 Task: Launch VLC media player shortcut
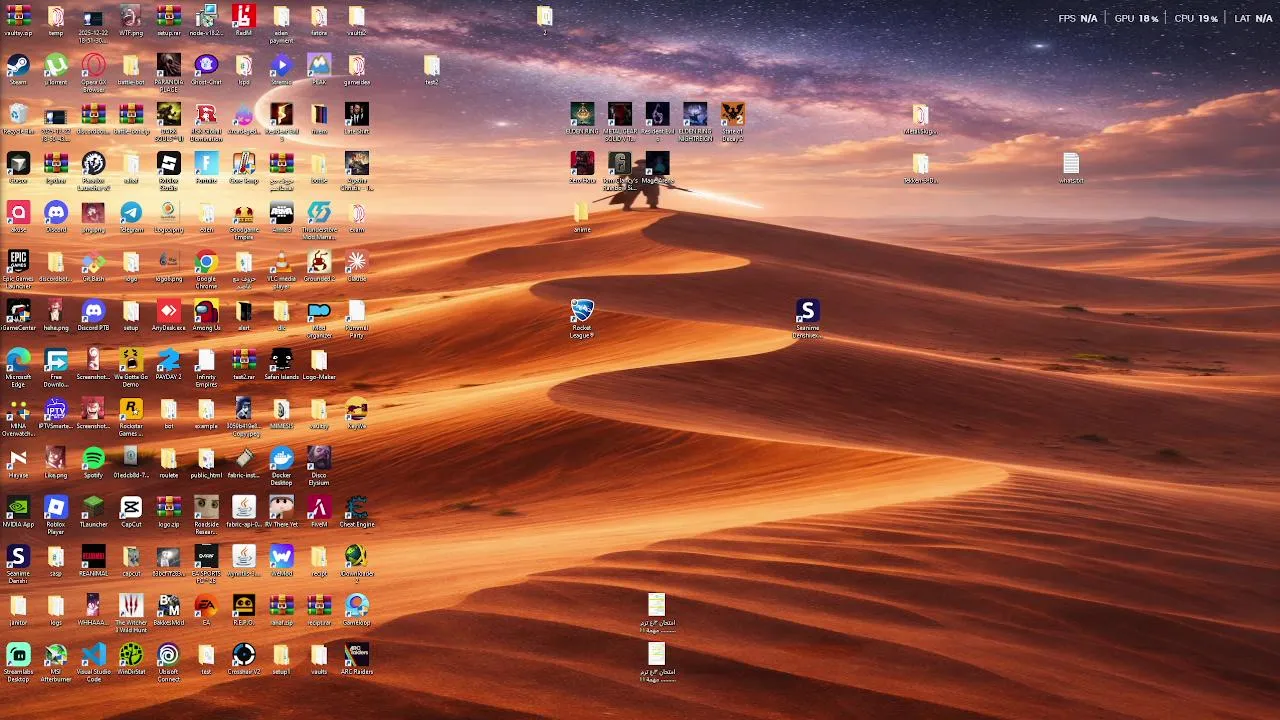click(281, 268)
